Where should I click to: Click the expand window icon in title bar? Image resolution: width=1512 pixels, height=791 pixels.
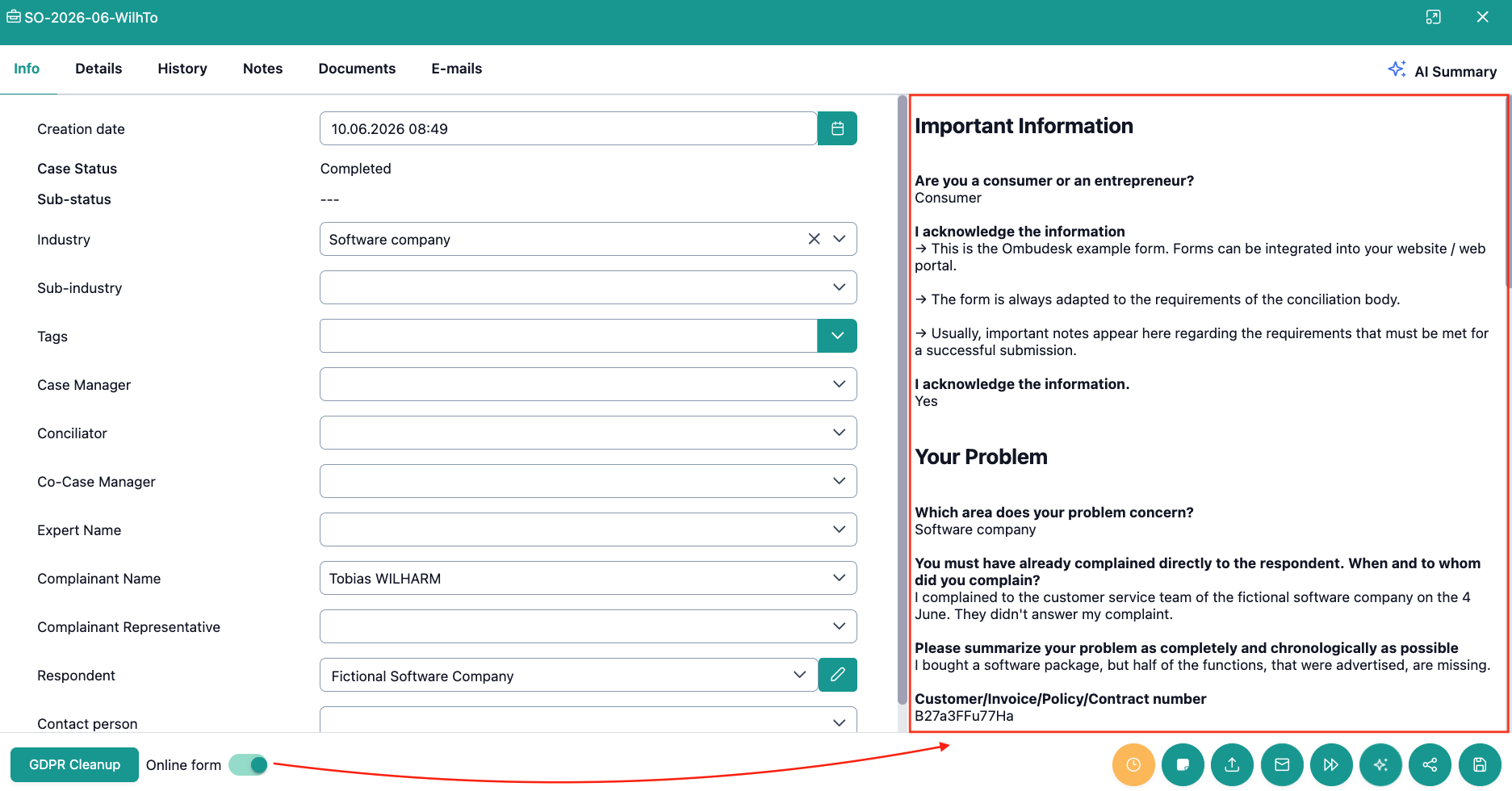(1433, 17)
